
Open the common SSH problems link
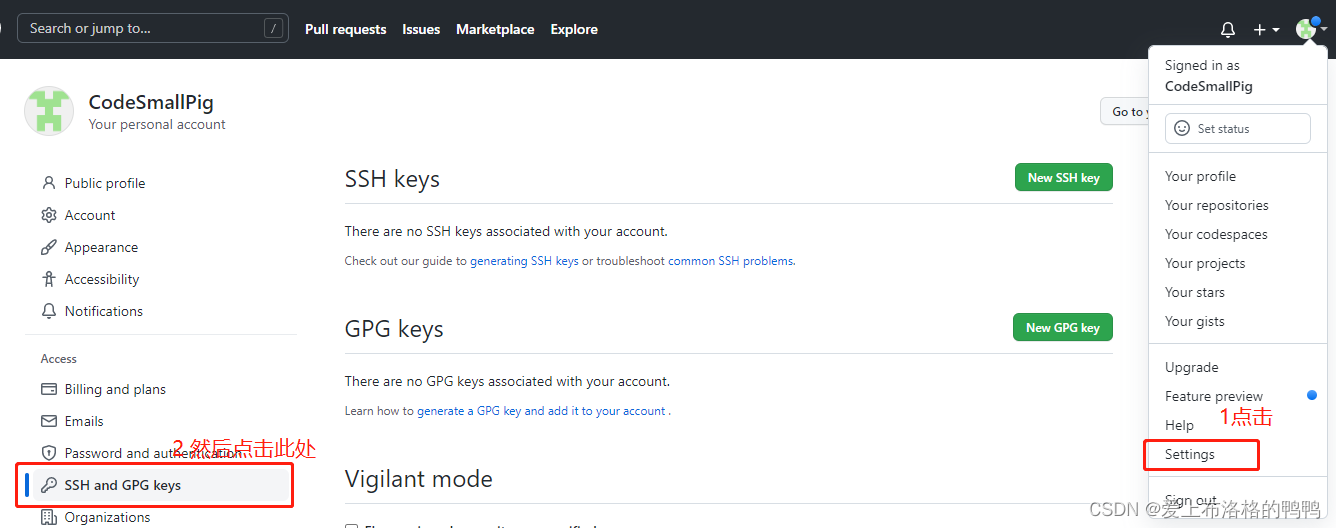tap(731, 261)
